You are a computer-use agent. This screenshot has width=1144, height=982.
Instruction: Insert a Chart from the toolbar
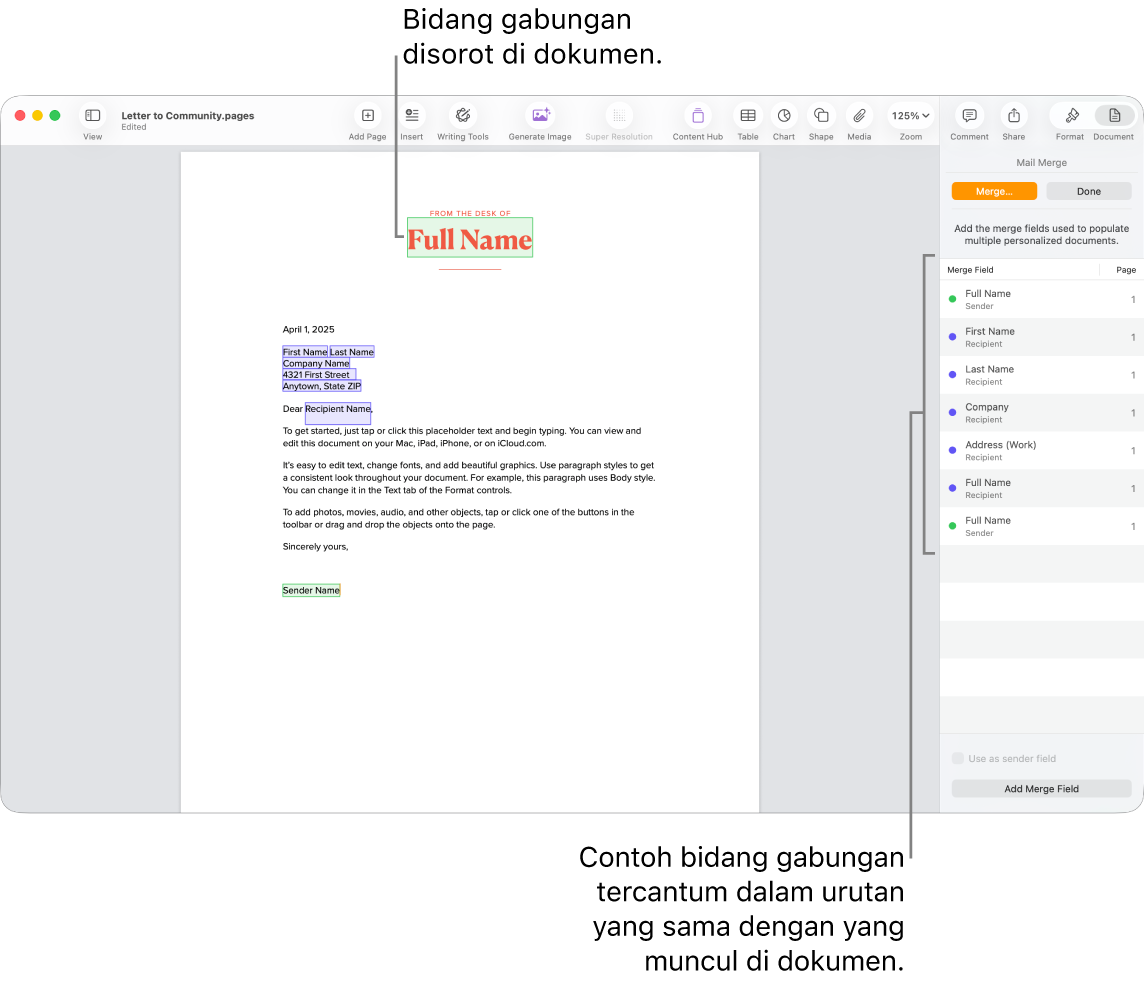point(784,115)
